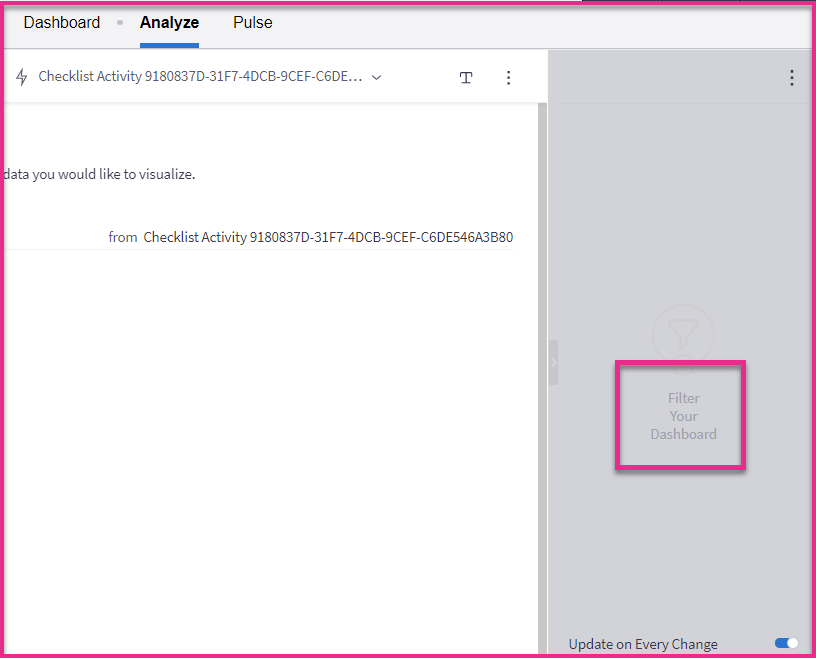816x658 pixels.
Task: Click the word 'from' before the data source
Action: pos(123,237)
